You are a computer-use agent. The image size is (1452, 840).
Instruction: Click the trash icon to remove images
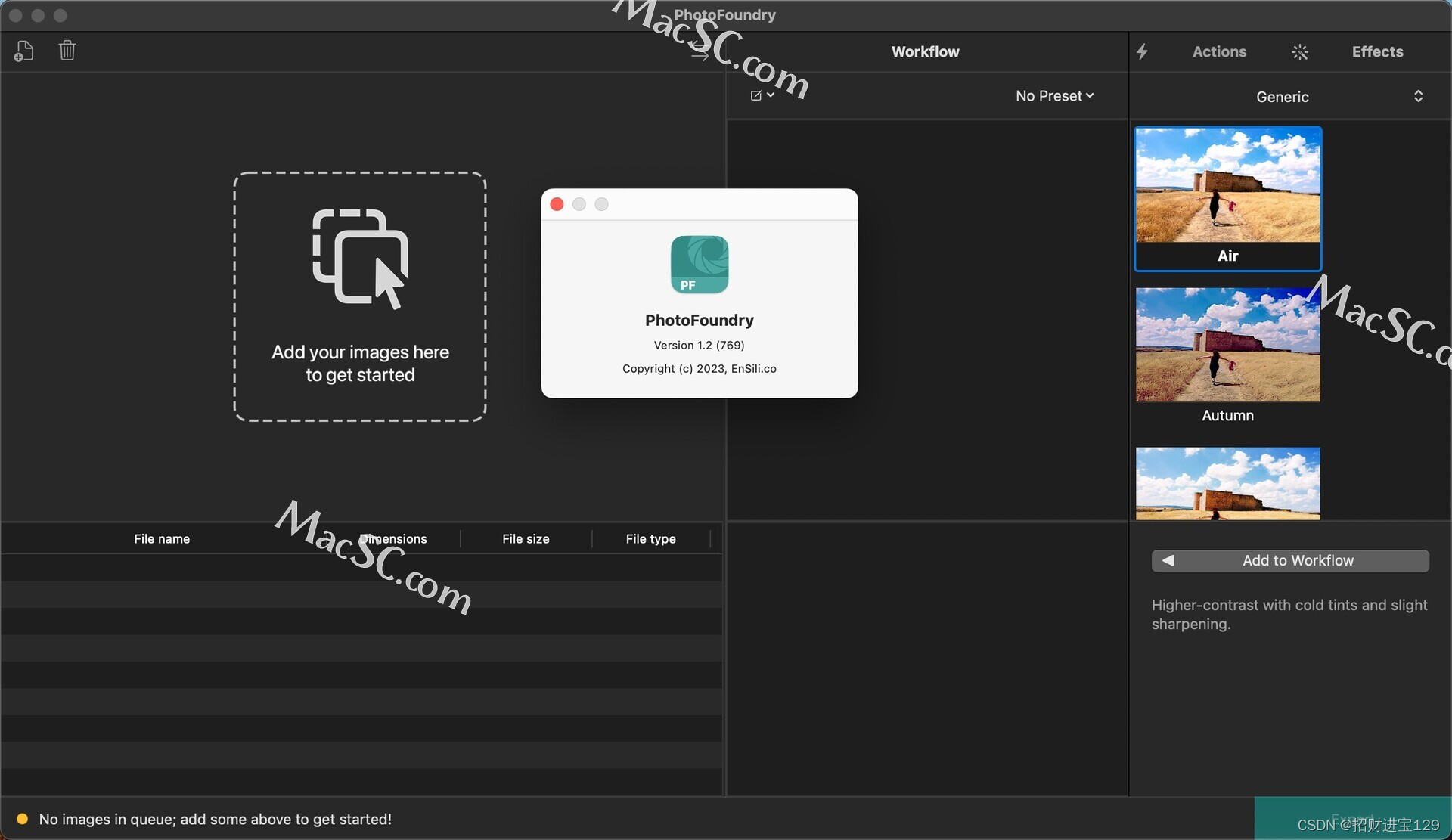pyautogui.click(x=67, y=51)
